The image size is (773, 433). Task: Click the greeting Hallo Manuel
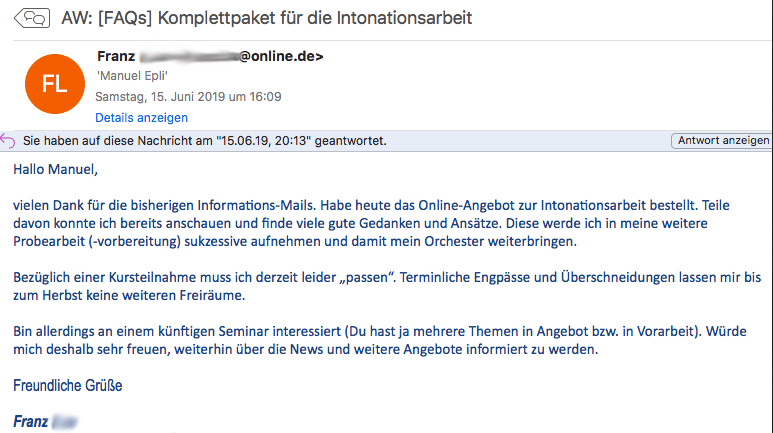tap(56, 170)
